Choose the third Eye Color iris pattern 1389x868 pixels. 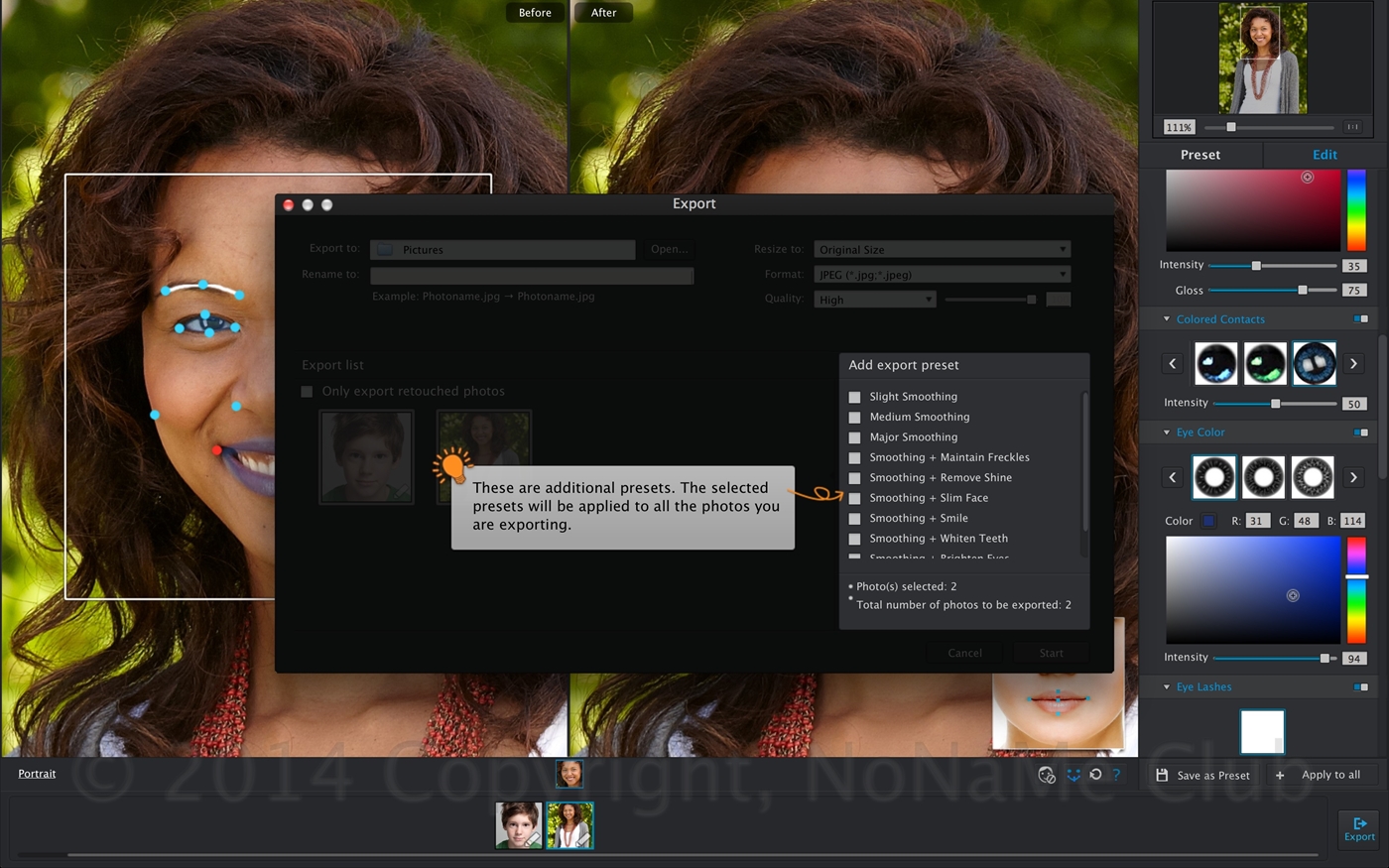pyautogui.click(x=1313, y=477)
